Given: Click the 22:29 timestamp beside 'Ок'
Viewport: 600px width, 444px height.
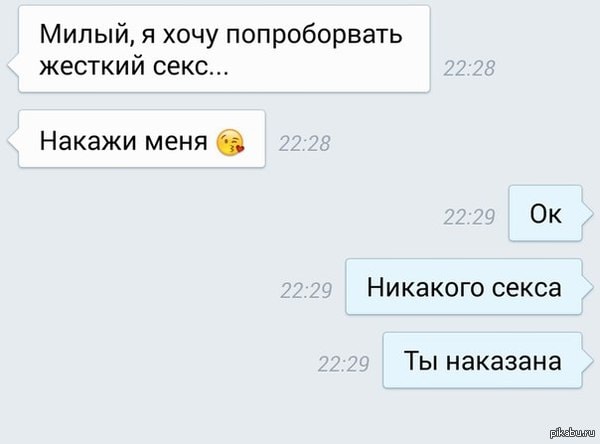Looking at the screenshot, I should [469, 217].
